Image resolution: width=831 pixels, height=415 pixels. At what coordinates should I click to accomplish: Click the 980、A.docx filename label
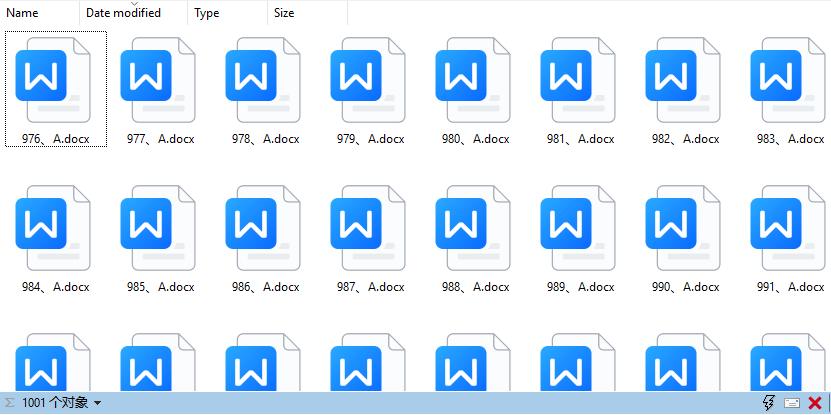tap(475, 139)
